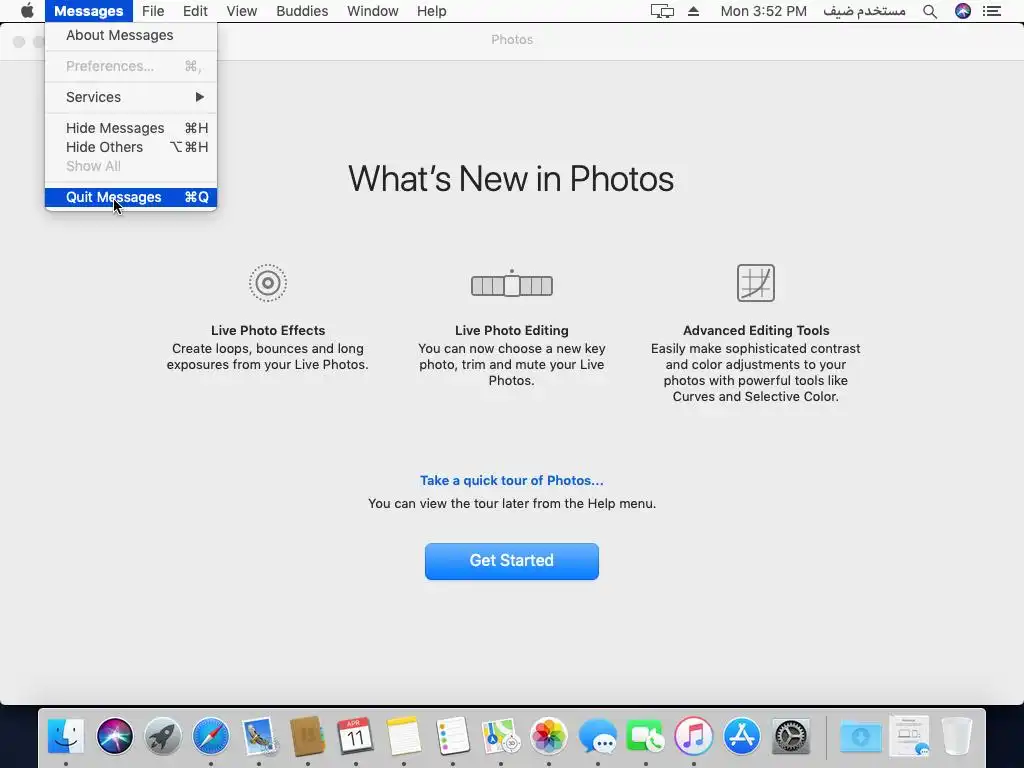
Task: Launch Siri from the Dock
Action: (114, 736)
